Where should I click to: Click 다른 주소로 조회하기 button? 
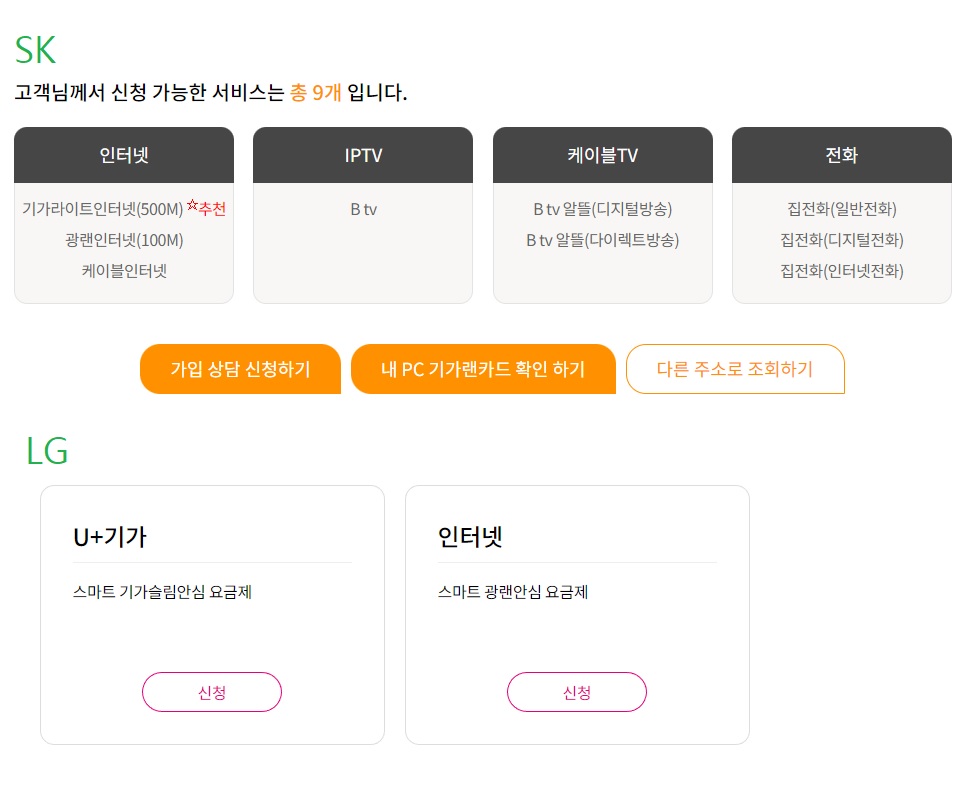point(735,369)
